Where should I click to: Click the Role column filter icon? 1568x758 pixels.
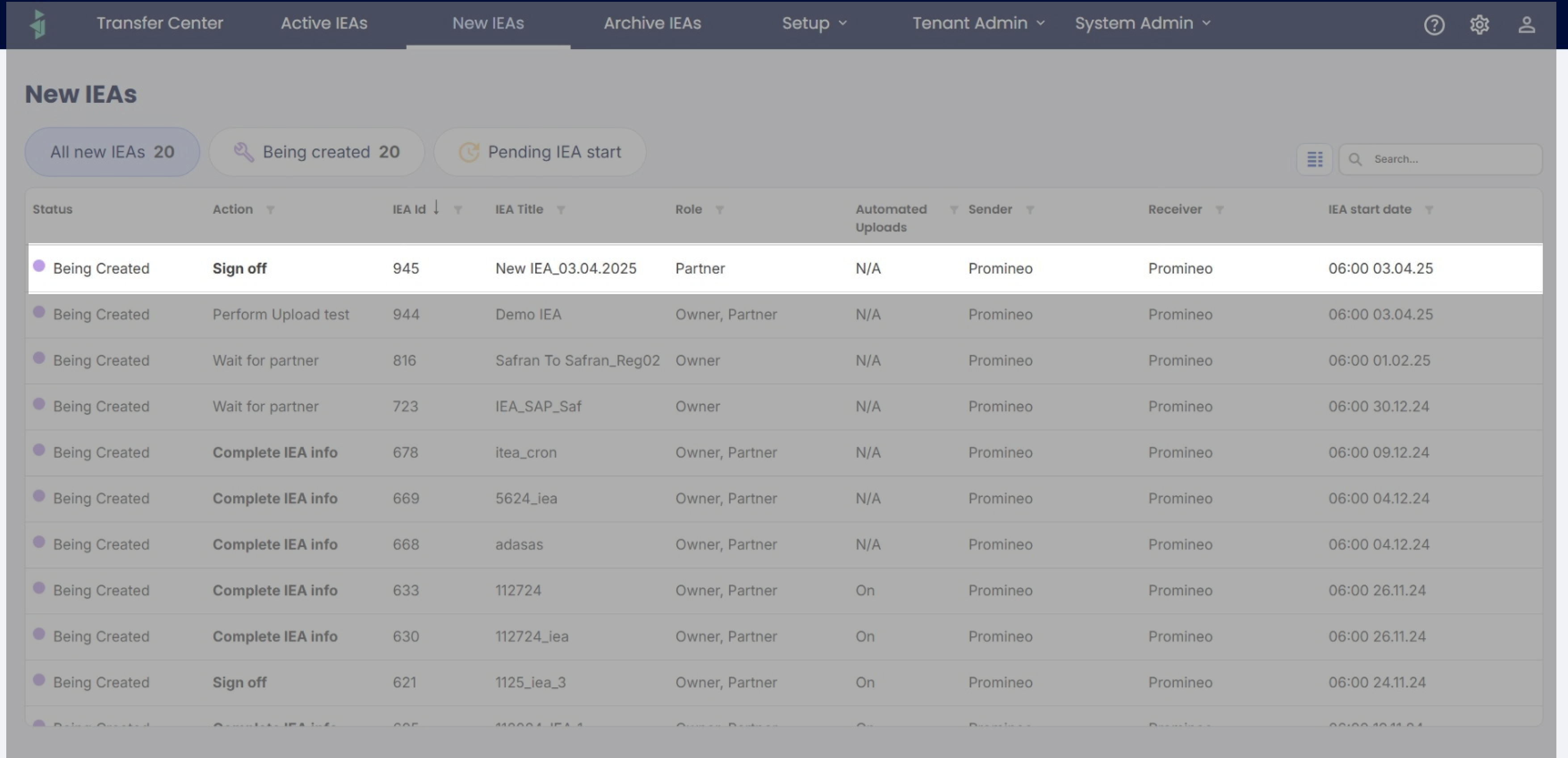pyautogui.click(x=720, y=210)
